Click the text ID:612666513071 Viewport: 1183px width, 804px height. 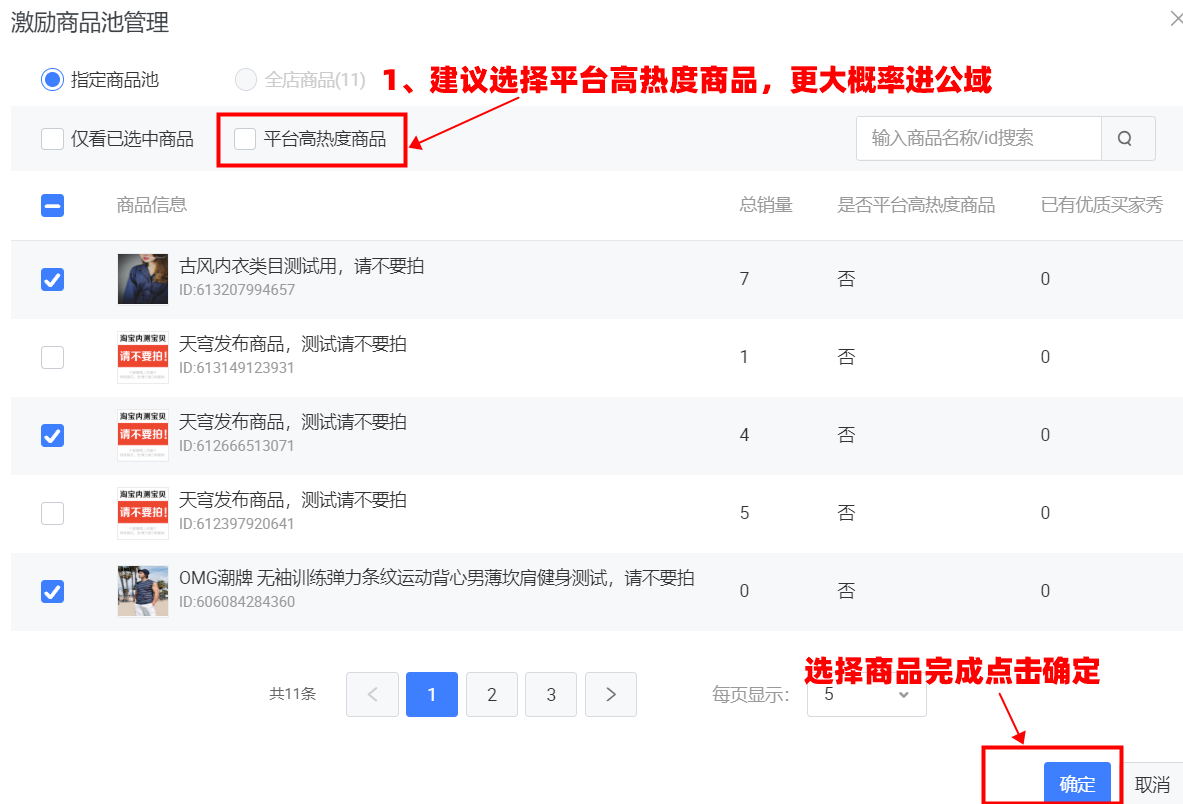point(237,446)
